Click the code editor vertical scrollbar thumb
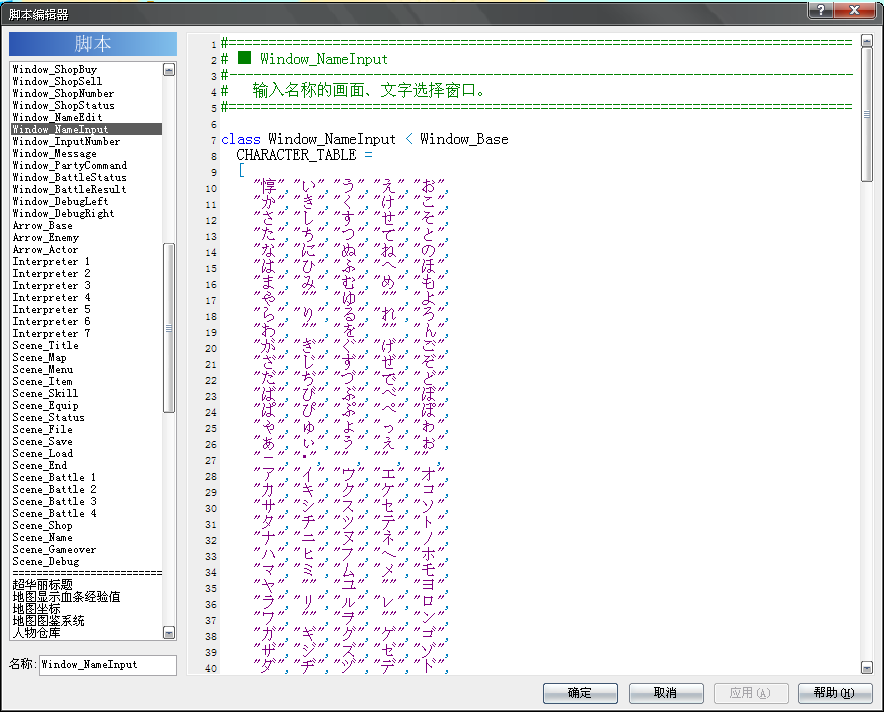This screenshot has height=712, width=884. tap(867, 114)
